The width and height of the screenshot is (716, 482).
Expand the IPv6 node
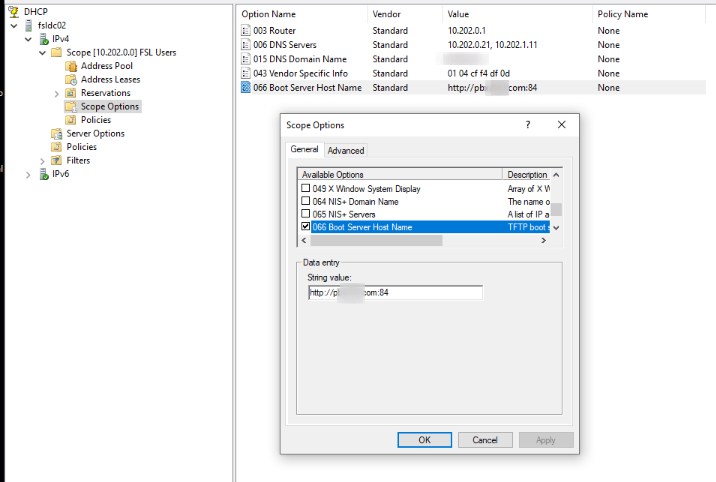pos(28,175)
